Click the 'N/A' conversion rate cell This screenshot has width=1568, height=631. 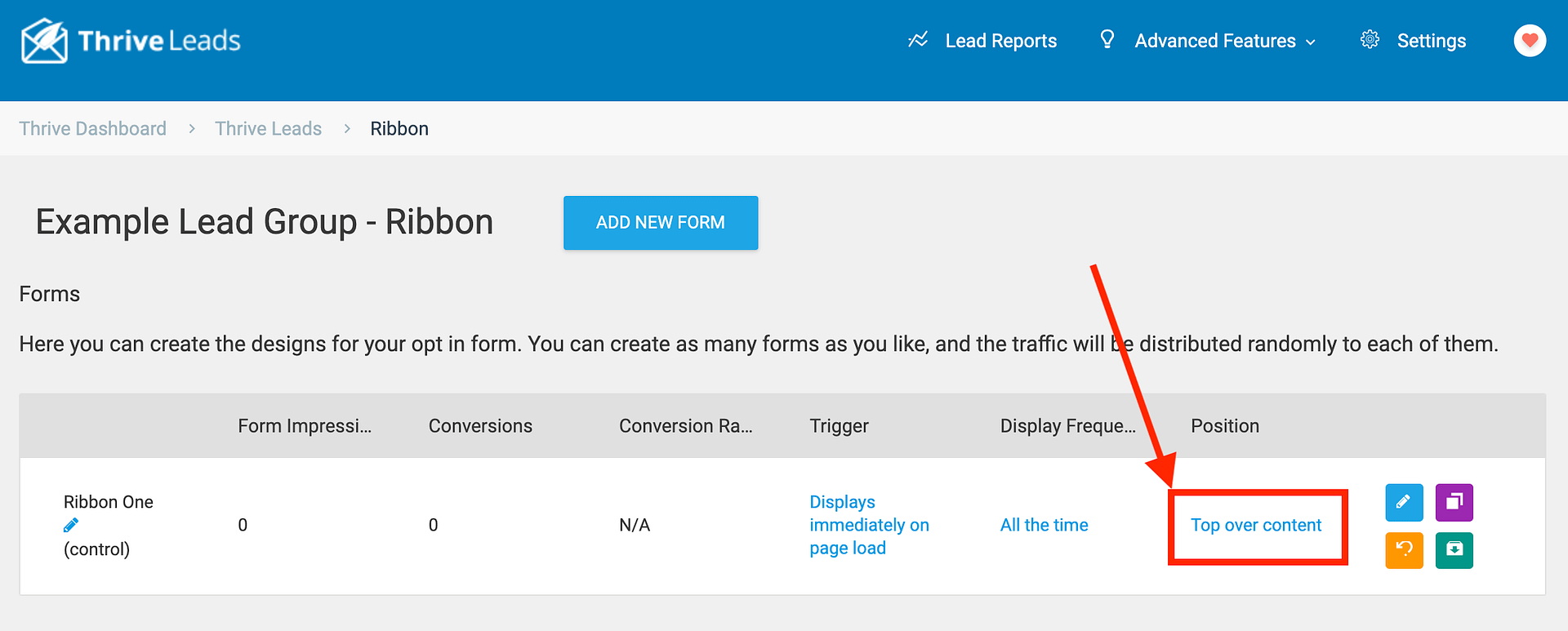tap(635, 525)
